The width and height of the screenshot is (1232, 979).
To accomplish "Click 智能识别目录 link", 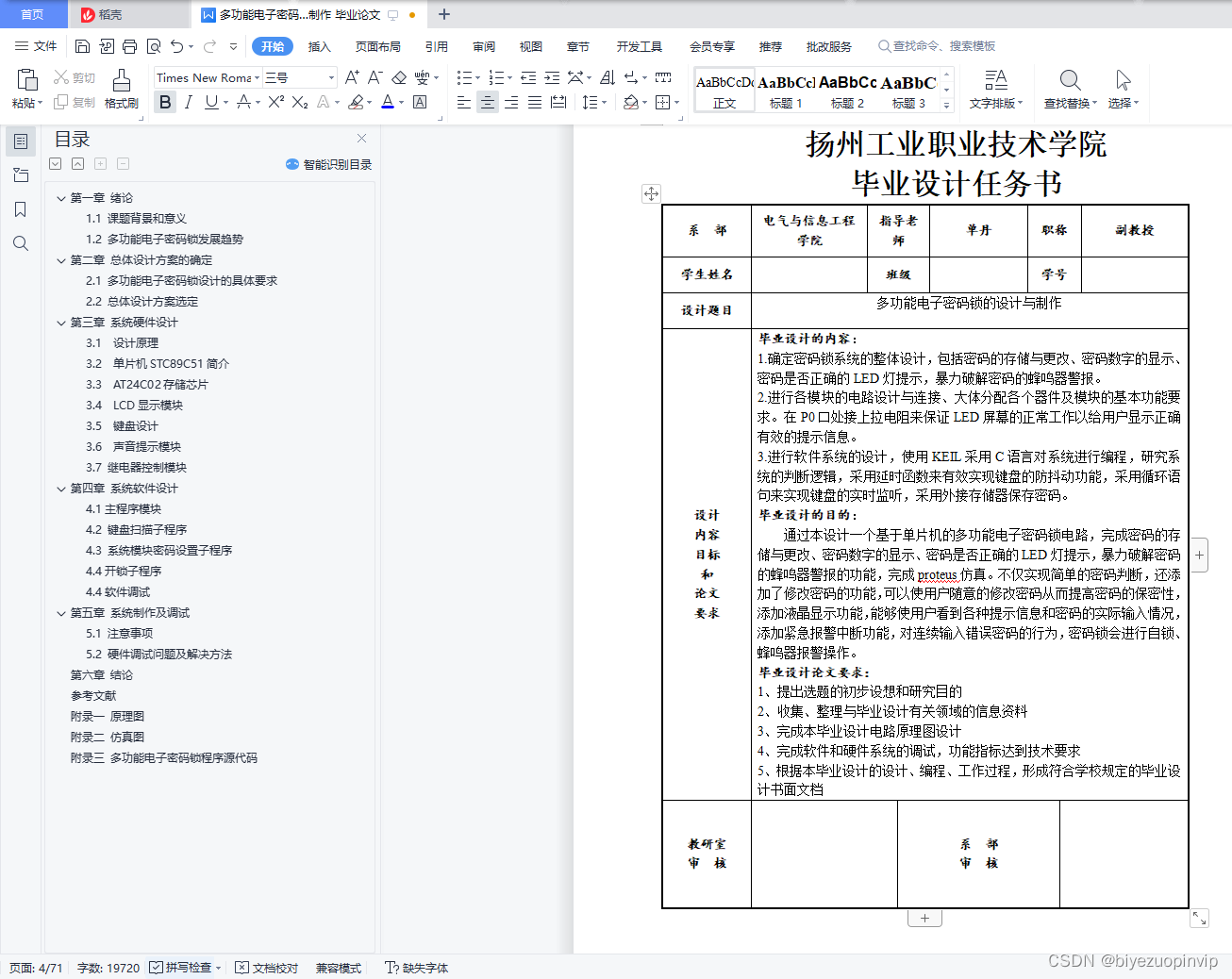I will (x=337, y=164).
